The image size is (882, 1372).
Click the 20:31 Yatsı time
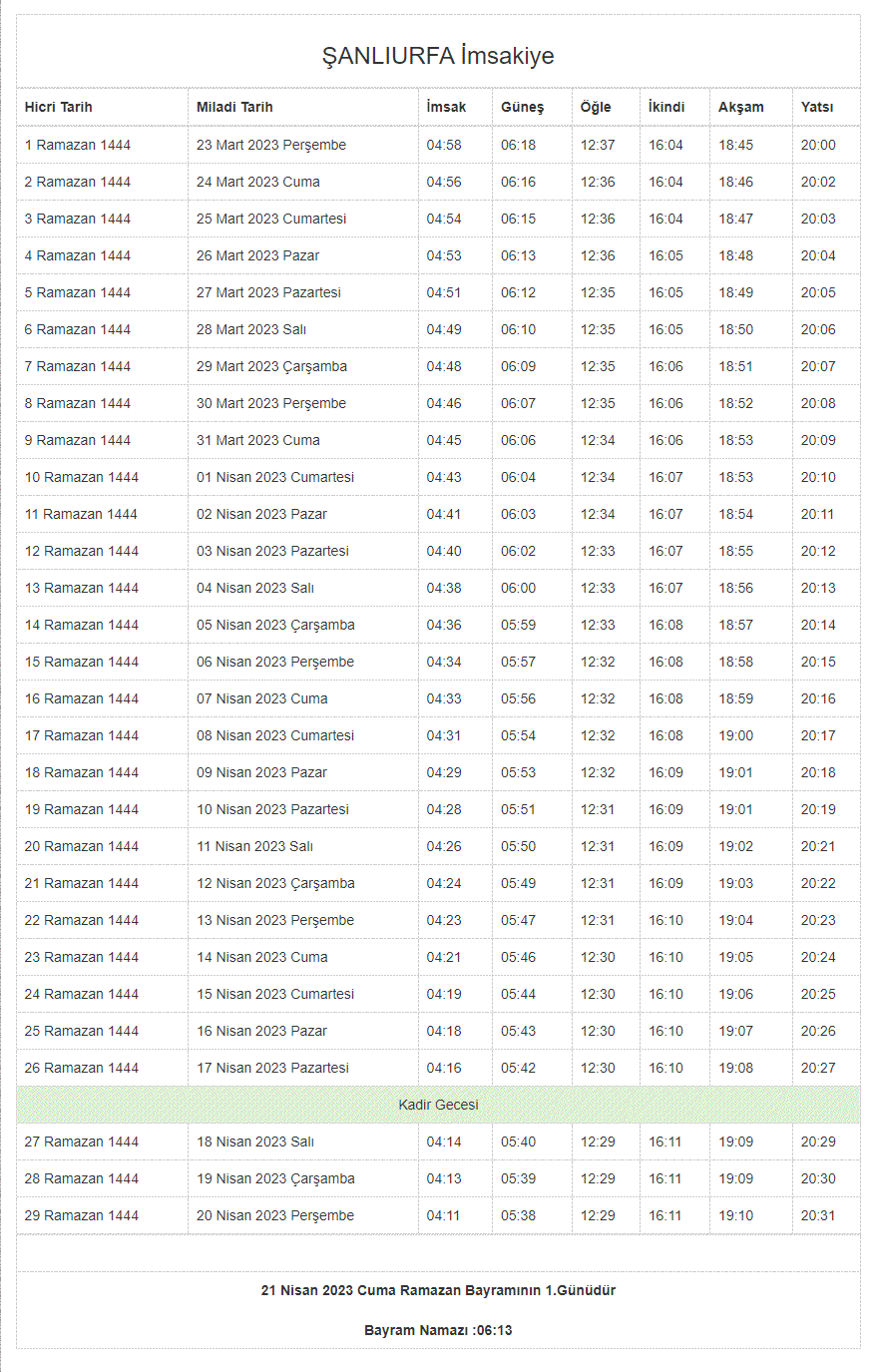tap(818, 1215)
